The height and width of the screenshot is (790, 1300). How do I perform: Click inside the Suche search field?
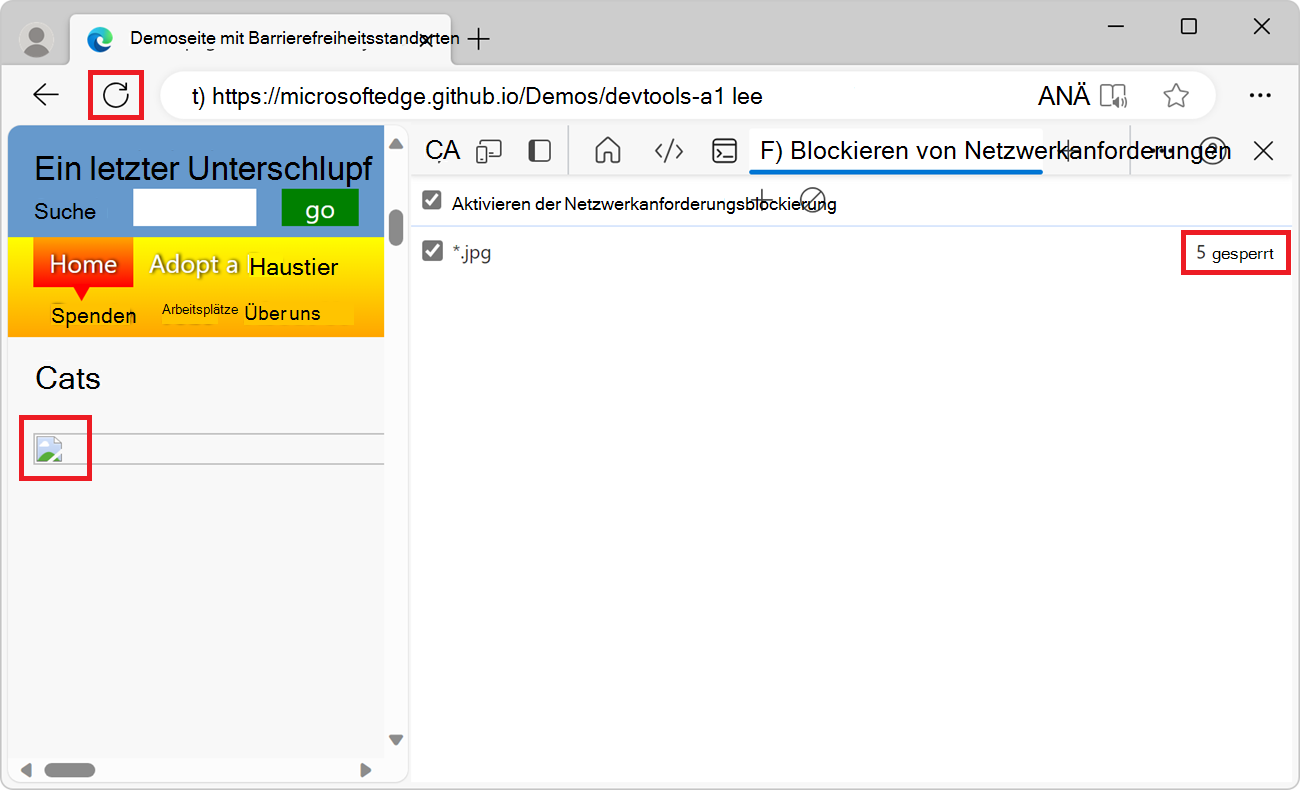195,210
